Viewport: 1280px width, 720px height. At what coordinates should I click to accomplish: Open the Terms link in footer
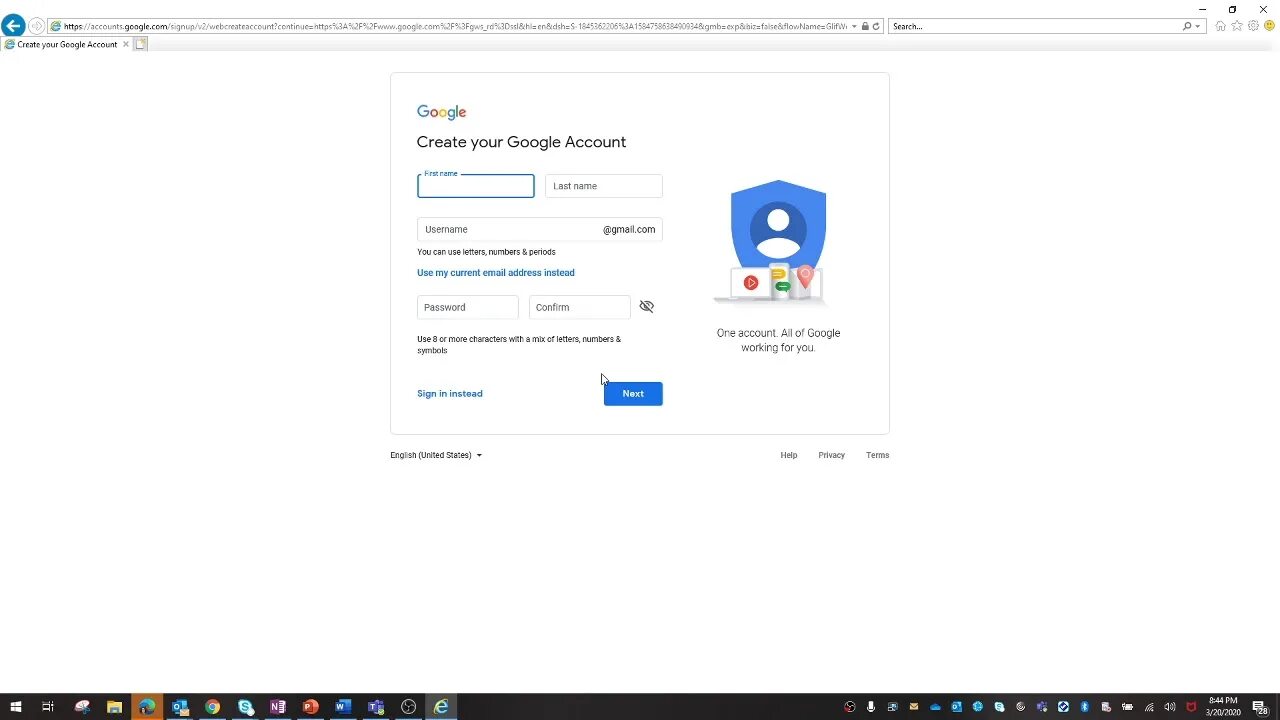(878, 455)
